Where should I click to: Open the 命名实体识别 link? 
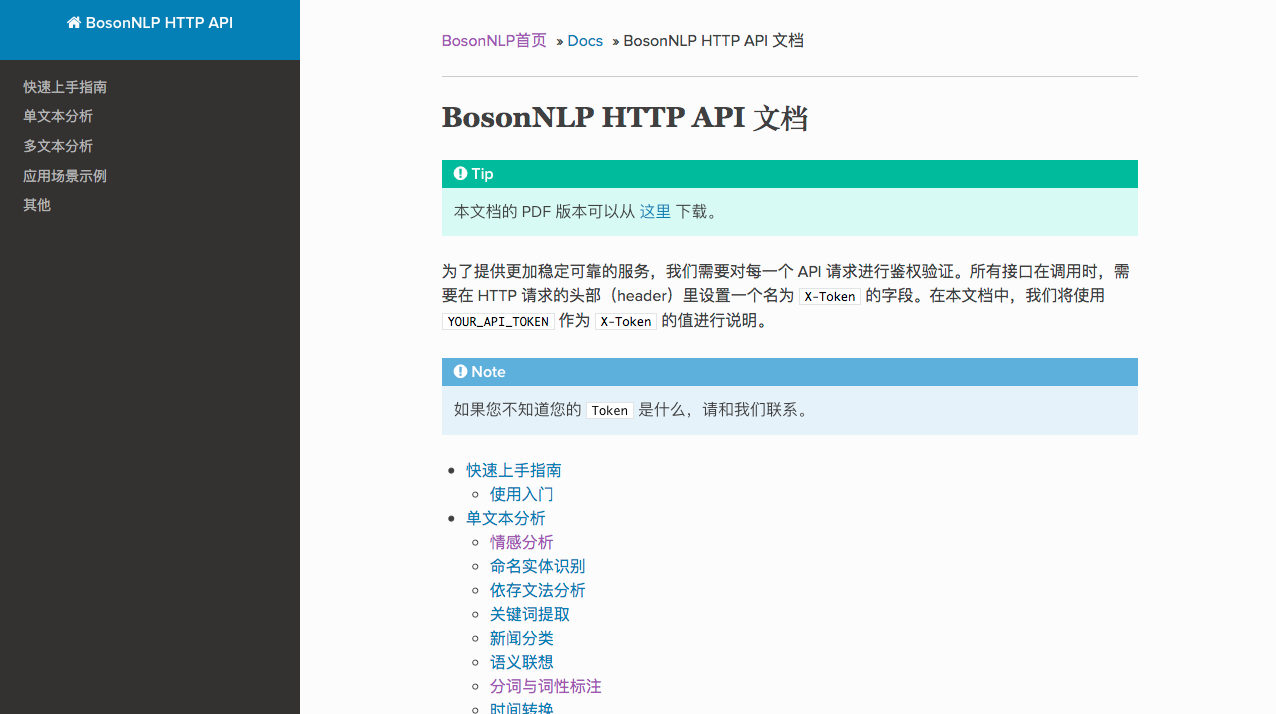point(538,566)
